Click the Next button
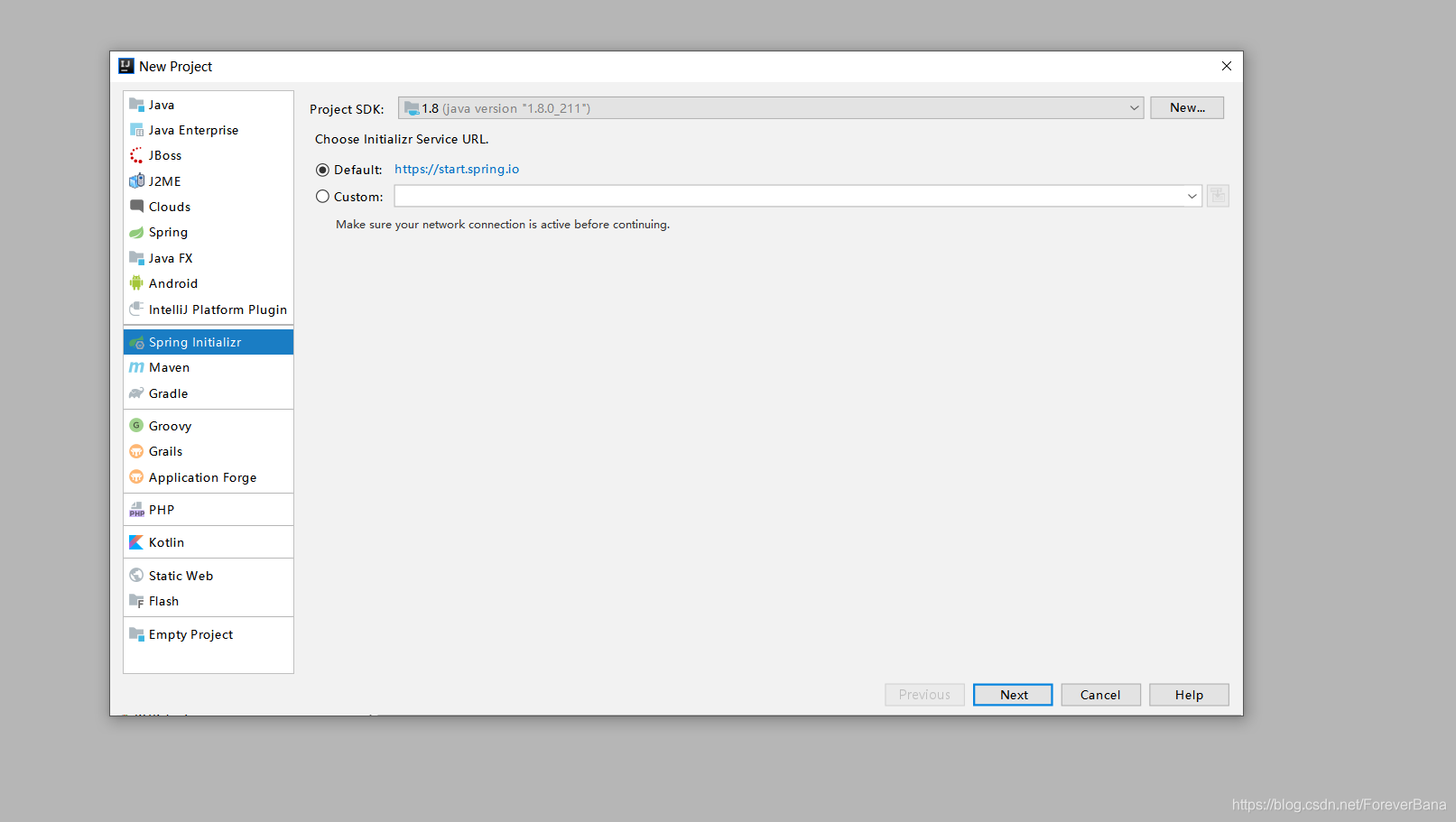The width and height of the screenshot is (1456, 822). [1013, 695]
